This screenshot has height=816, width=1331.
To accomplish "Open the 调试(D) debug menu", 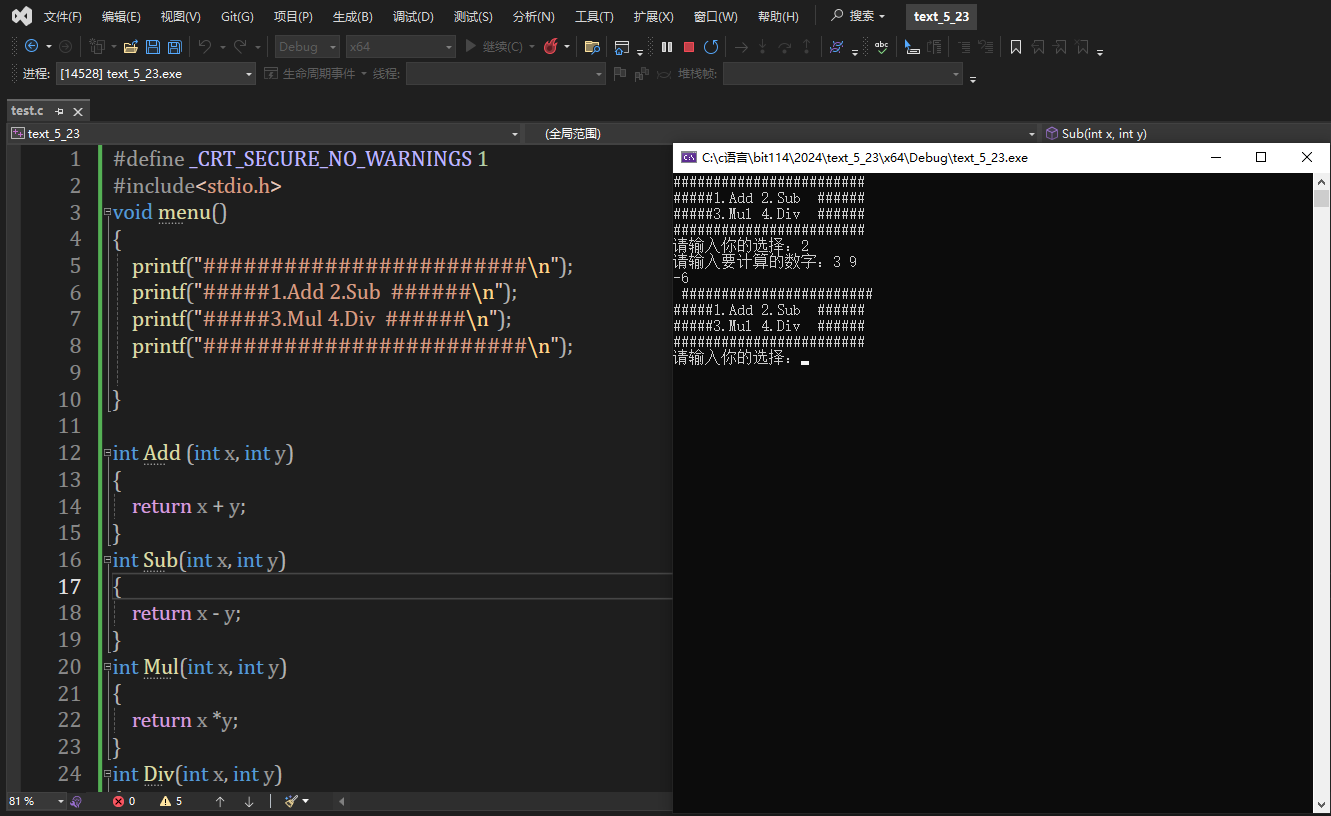I will pos(413,16).
